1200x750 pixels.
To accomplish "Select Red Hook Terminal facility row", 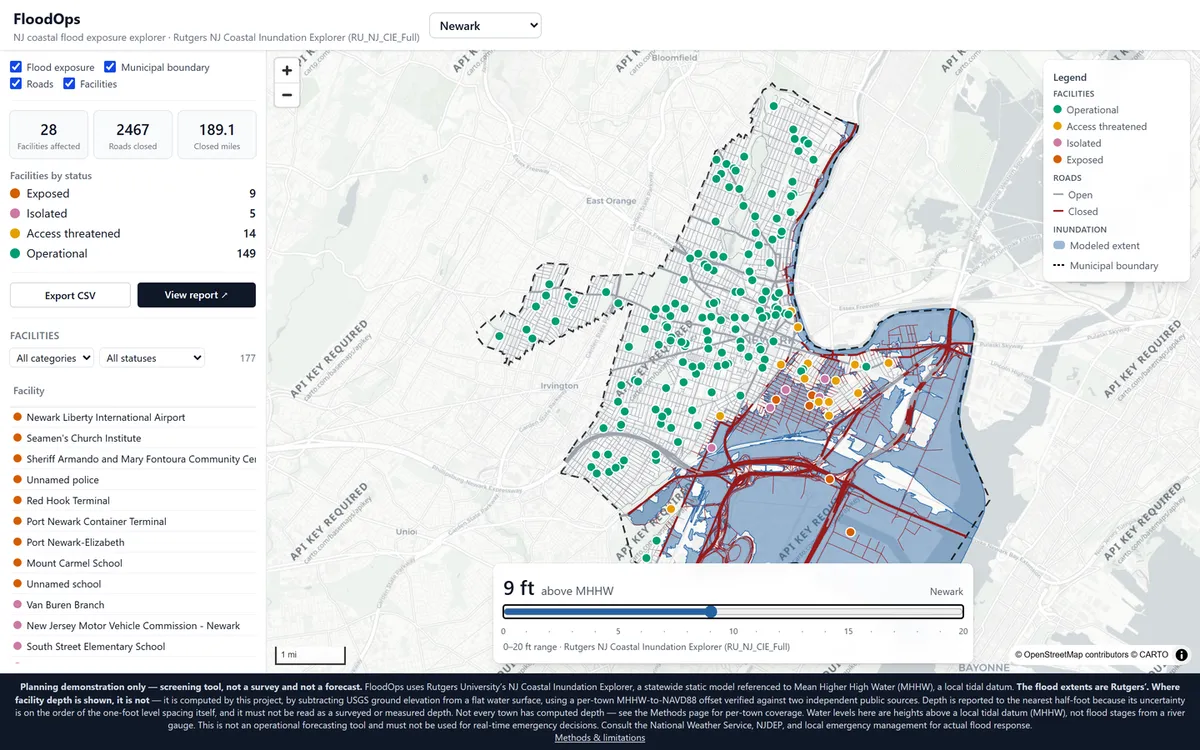I will point(133,501).
